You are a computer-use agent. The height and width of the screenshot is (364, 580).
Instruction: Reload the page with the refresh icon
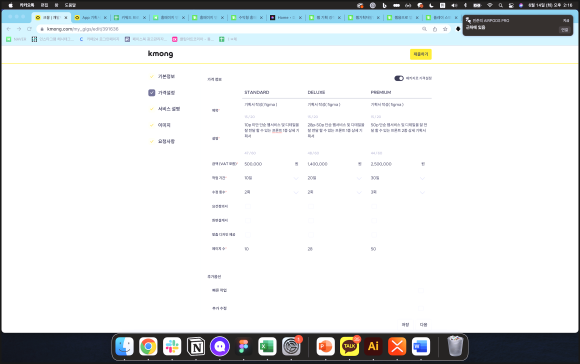pyautogui.click(x=29, y=29)
